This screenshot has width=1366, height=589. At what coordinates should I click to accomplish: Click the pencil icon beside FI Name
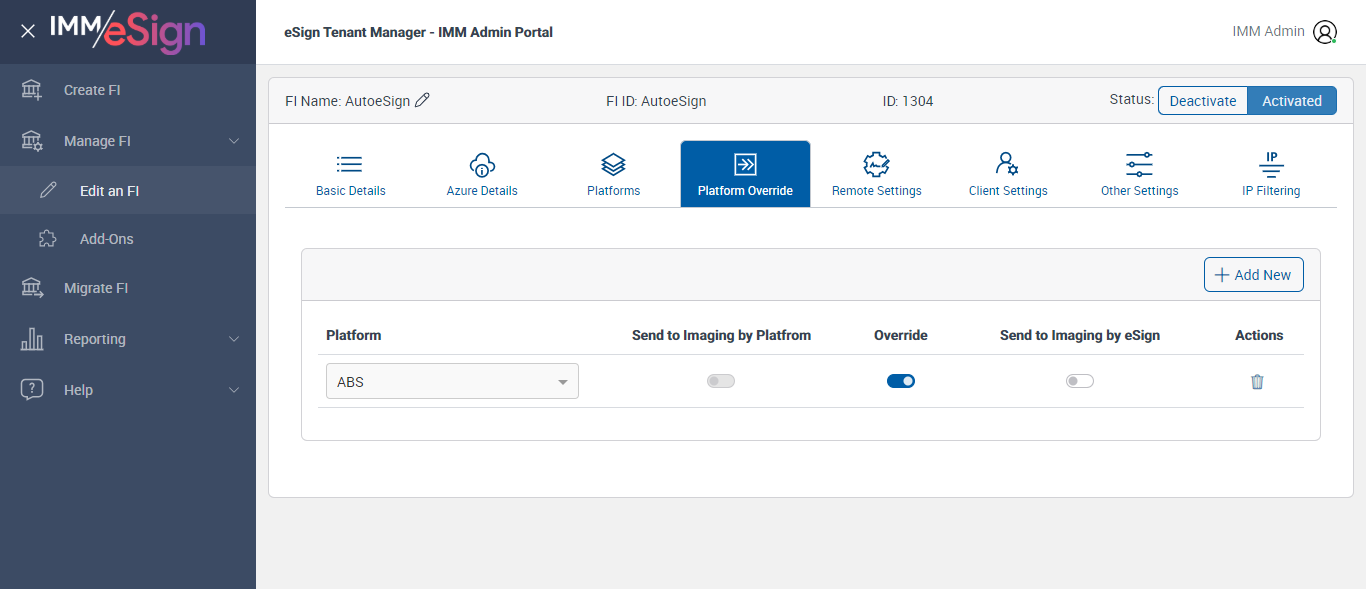[x=422, y=100]
